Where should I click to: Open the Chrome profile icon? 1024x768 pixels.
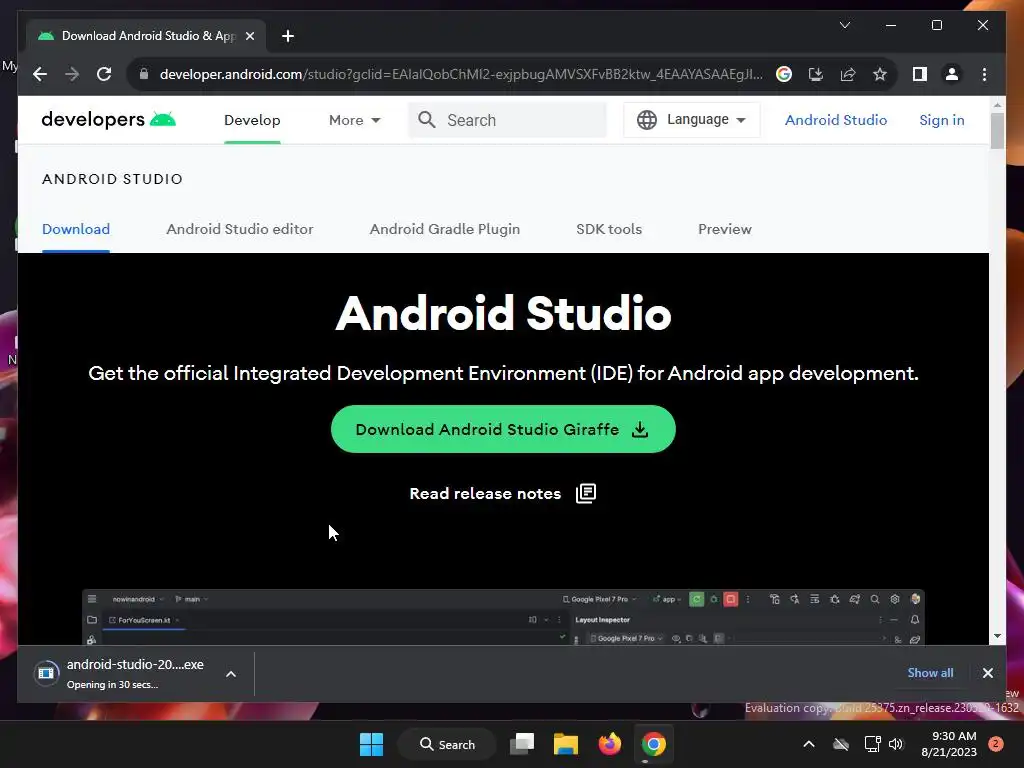[x=952, y=74]
